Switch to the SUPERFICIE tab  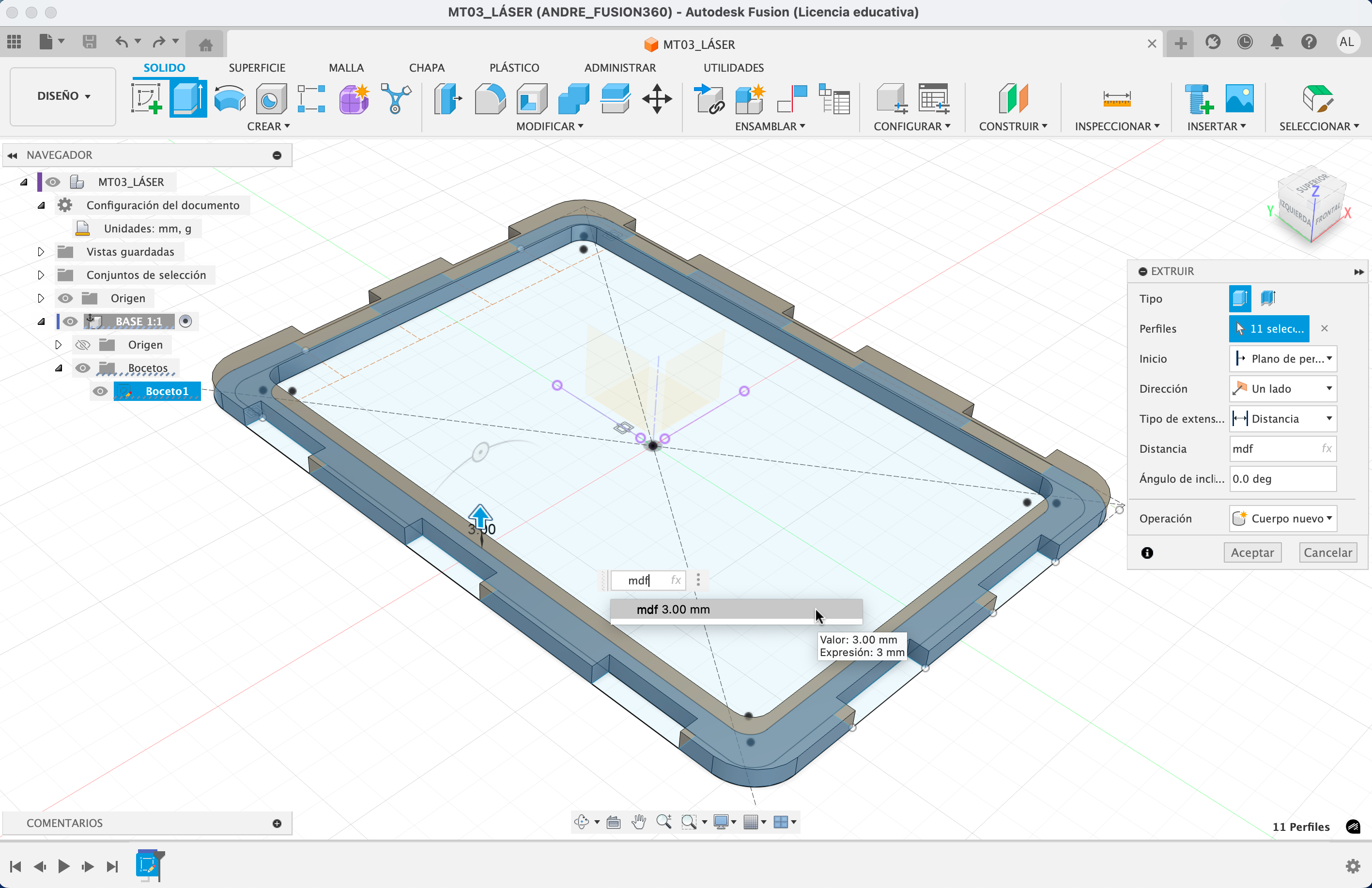257,67
